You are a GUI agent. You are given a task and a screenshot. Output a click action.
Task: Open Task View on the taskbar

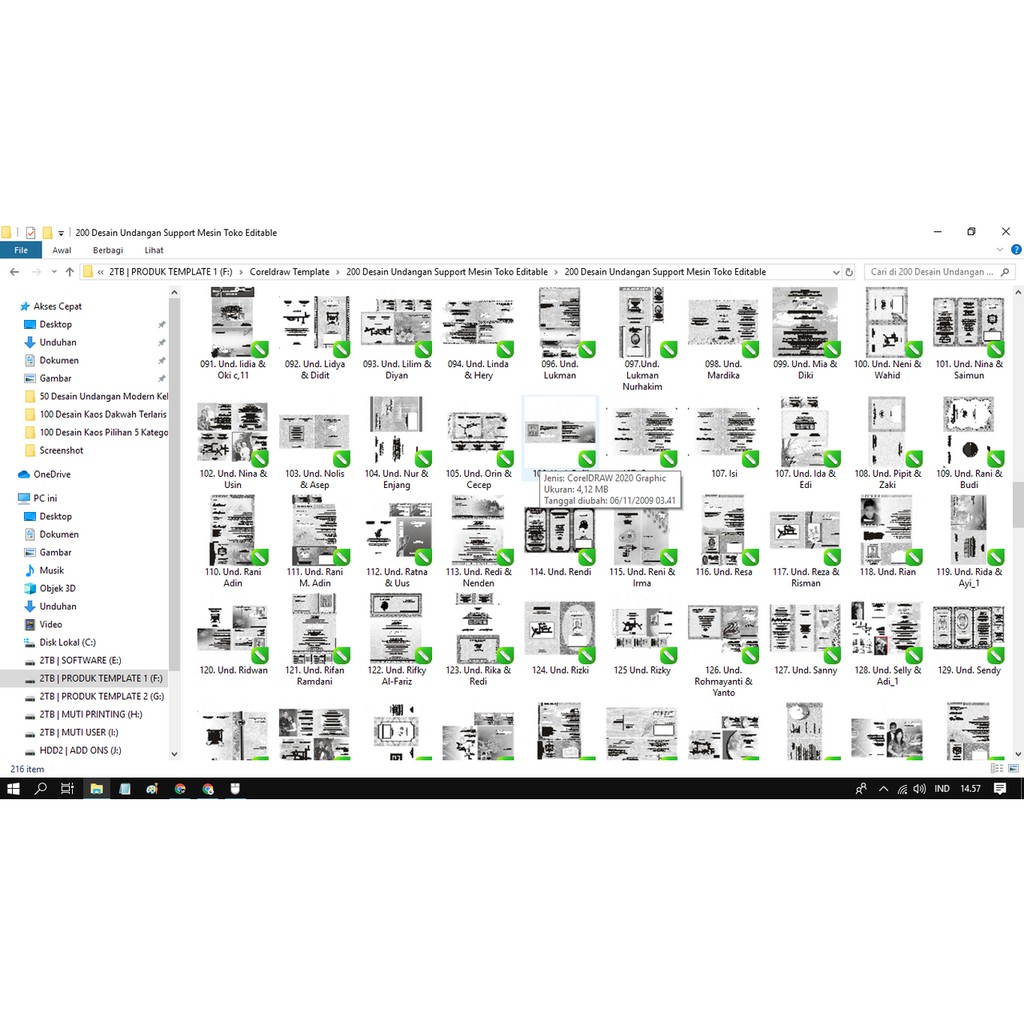point(67,789)
